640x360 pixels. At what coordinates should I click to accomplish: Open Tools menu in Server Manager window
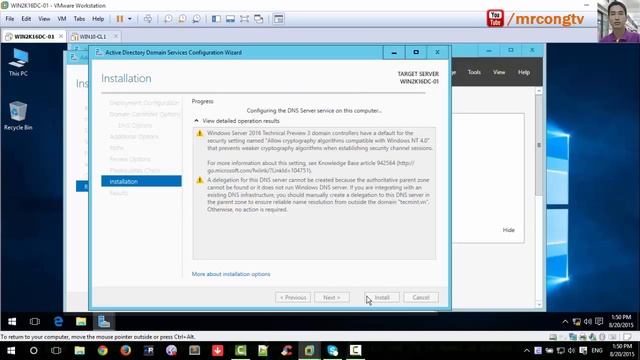474,72
